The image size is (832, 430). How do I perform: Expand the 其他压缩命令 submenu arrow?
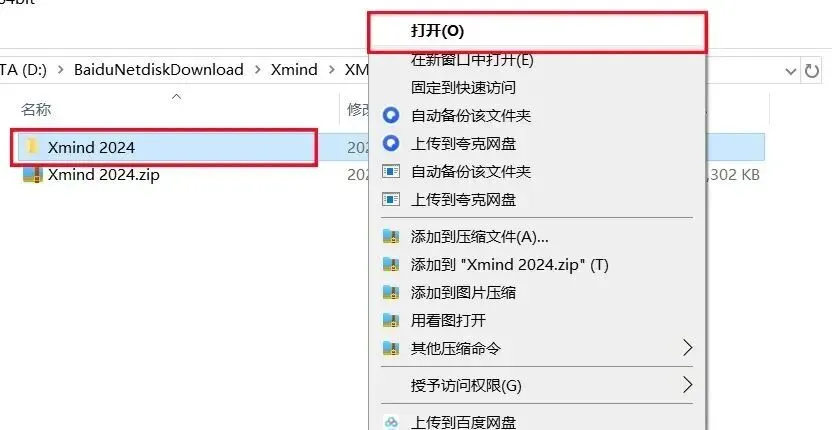tap(687, 348)
